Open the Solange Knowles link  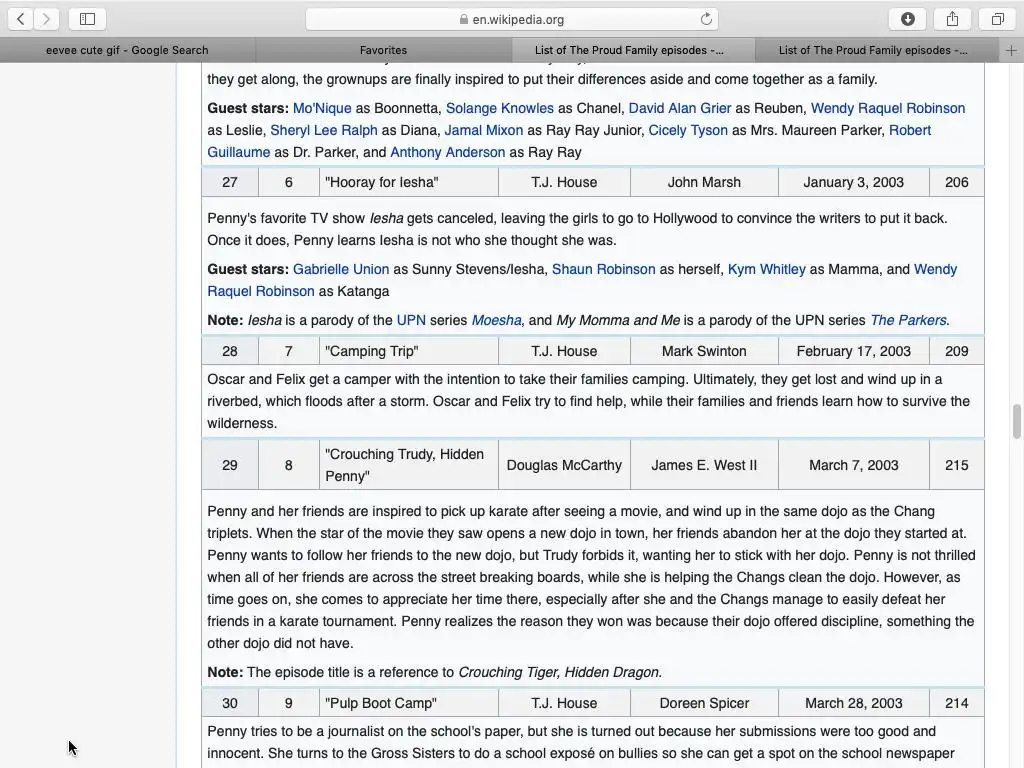(500, 108)
